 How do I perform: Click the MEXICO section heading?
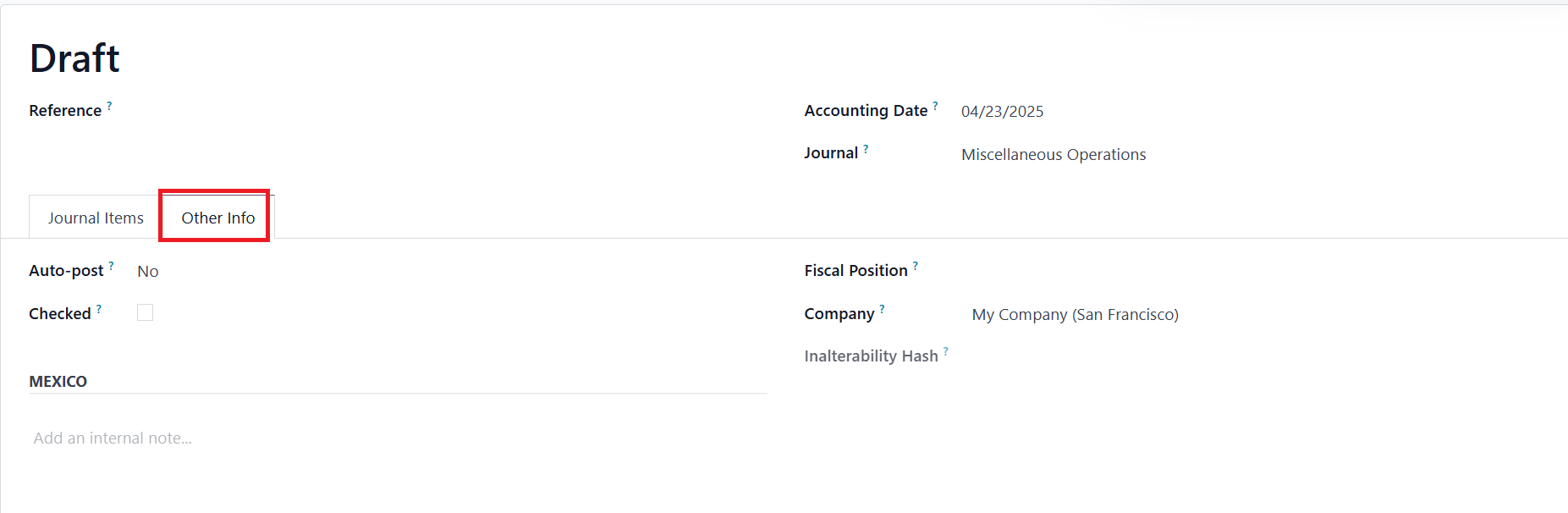[58, 382]
